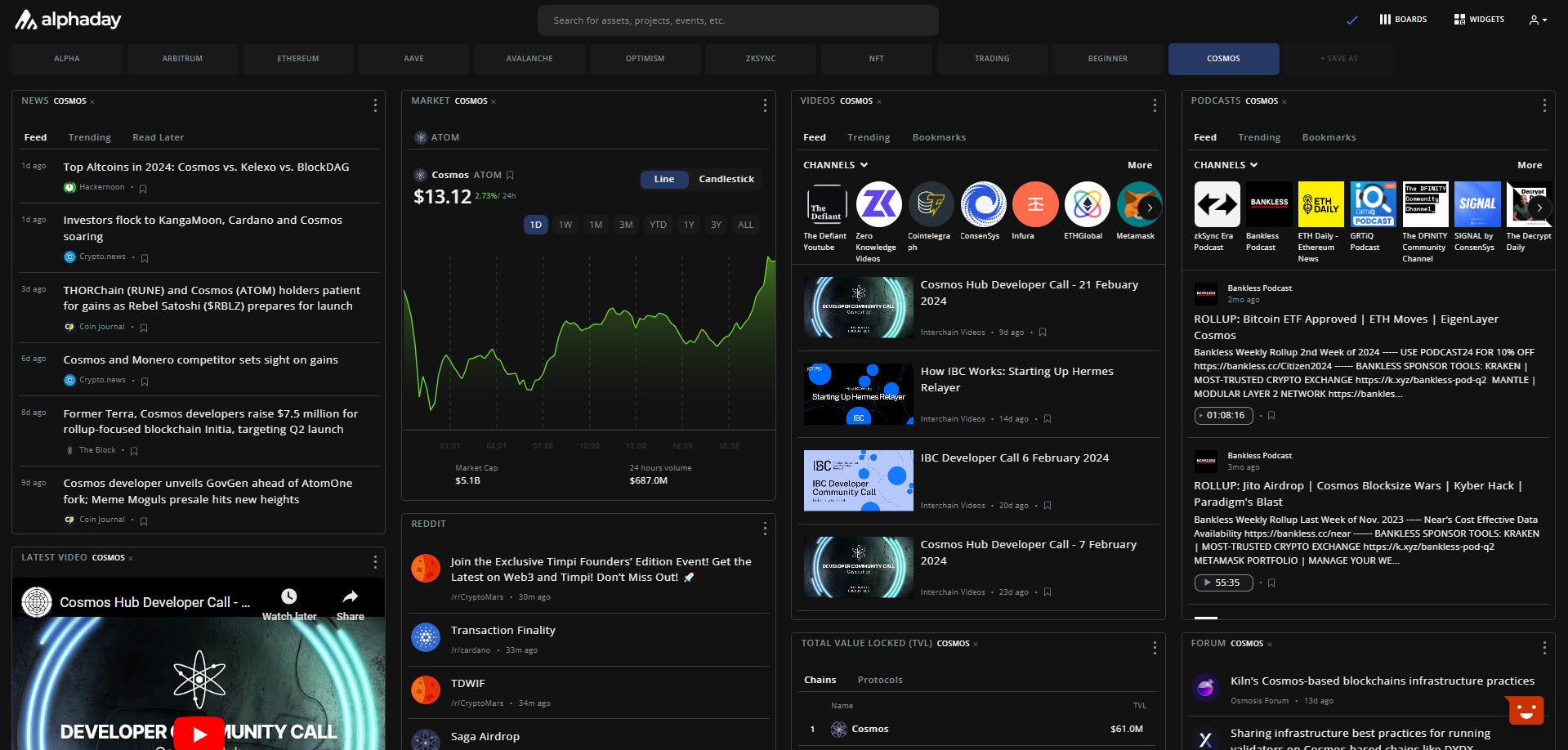Open the Trending tab in News
This screenshot has height=750, width=1568.
click(x=90, y=137)
